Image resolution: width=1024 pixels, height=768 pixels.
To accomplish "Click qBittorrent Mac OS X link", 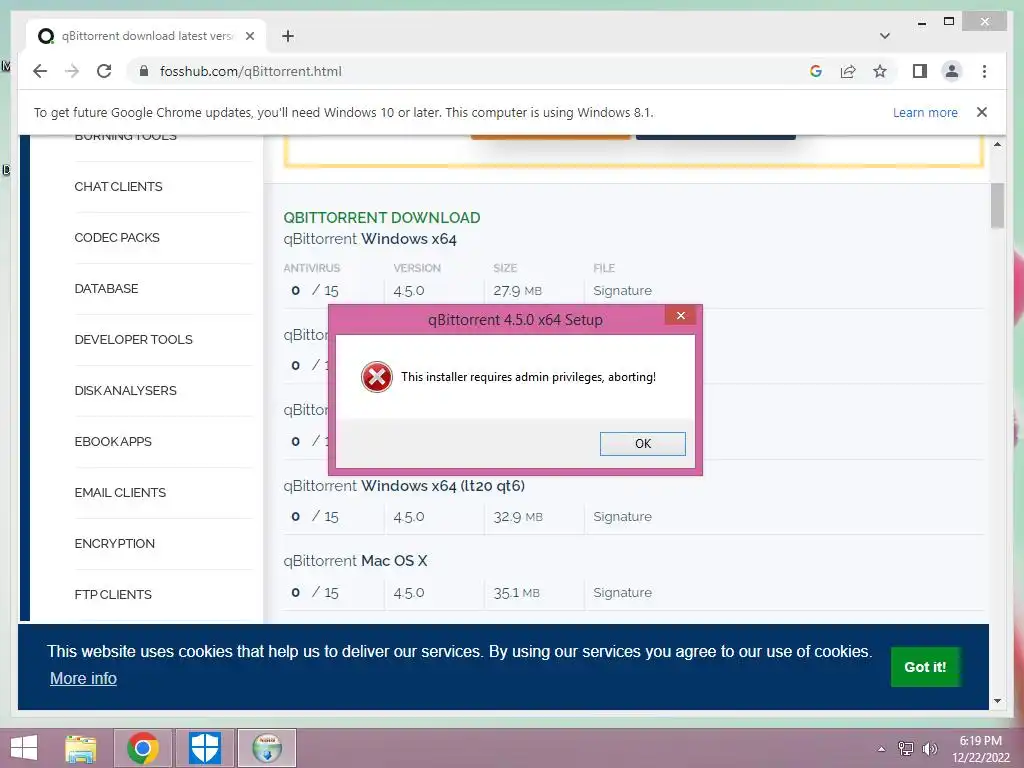I will (355, 561).
